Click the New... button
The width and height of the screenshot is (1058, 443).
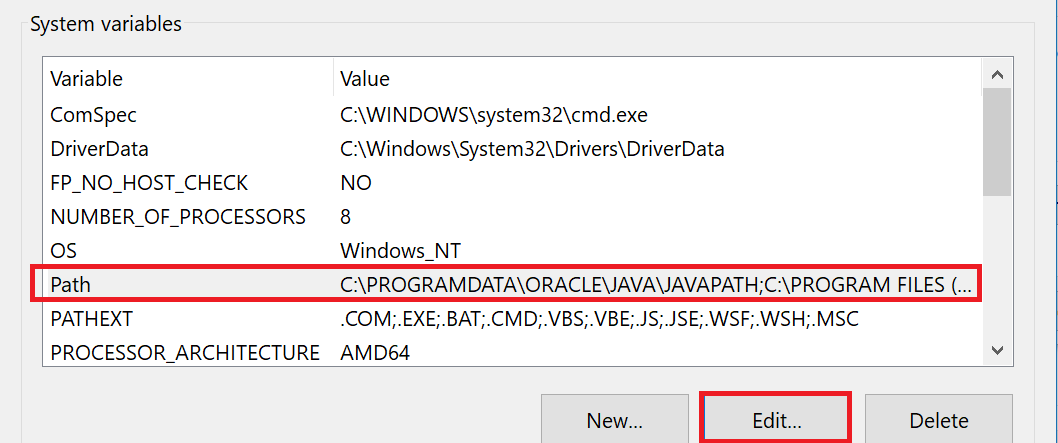coord(614,420)
